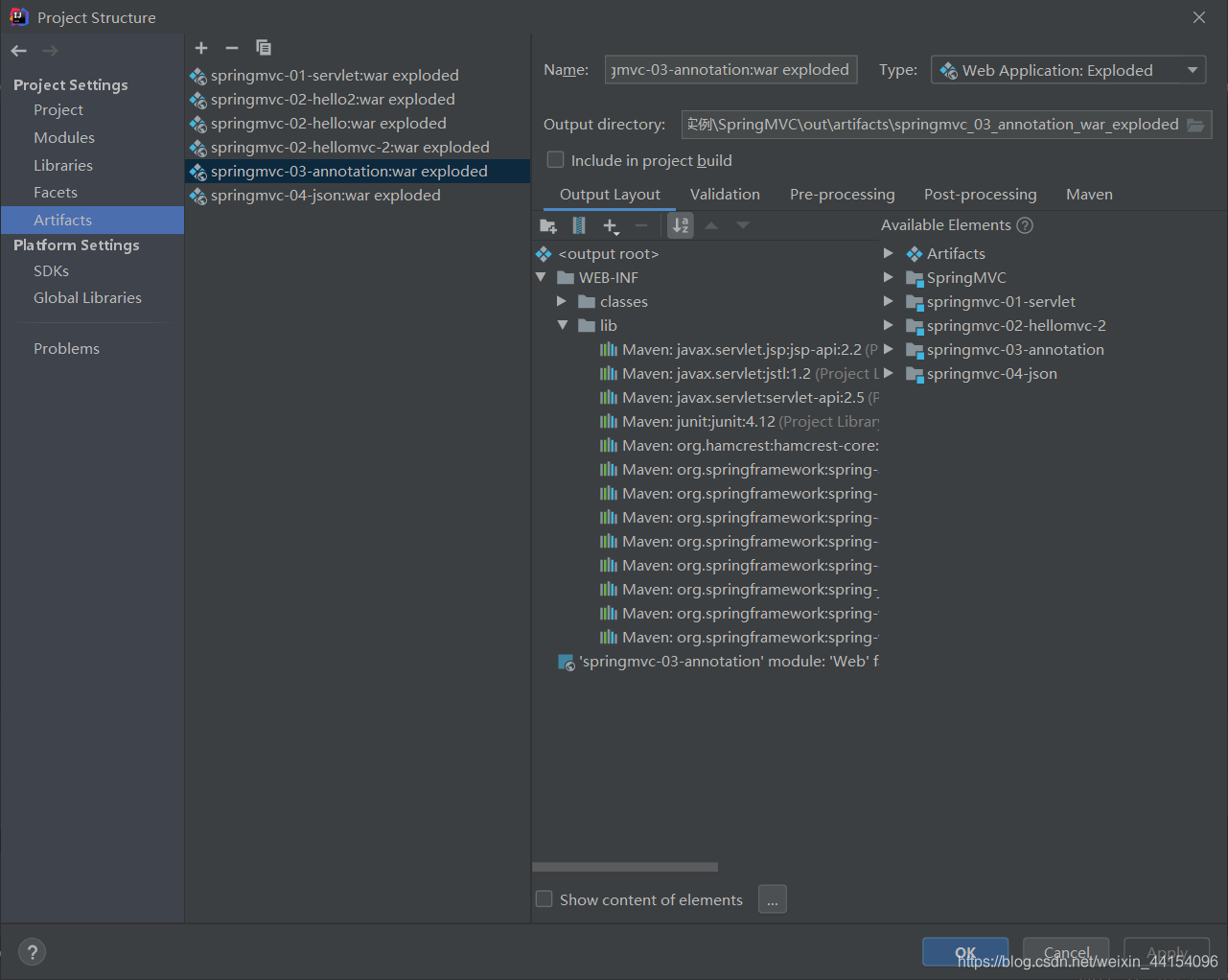
Task: Click the forward navigation arrow icon
Action: (x=50, y=51)
